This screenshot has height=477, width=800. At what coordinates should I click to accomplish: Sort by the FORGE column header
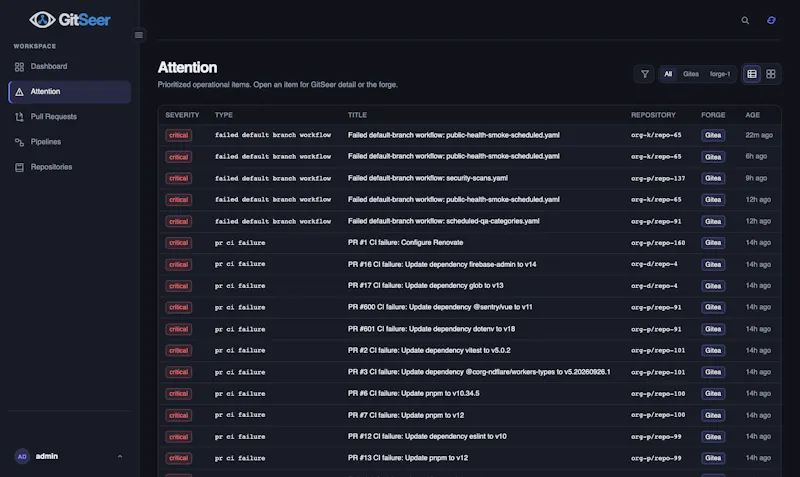point(713,115)
